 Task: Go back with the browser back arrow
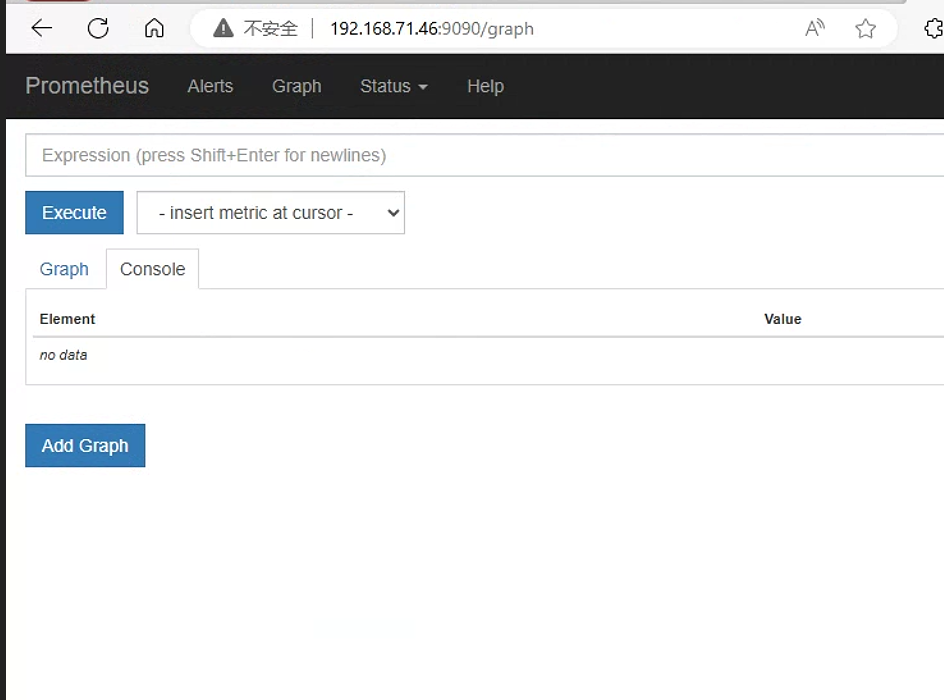tap(42, 28)
